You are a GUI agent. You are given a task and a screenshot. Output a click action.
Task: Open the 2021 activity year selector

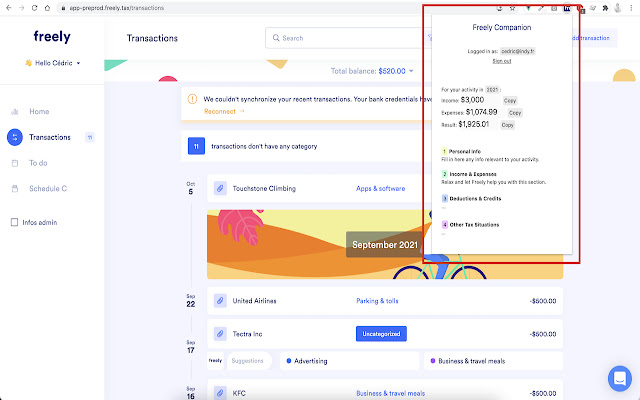[x=492, y=89]
